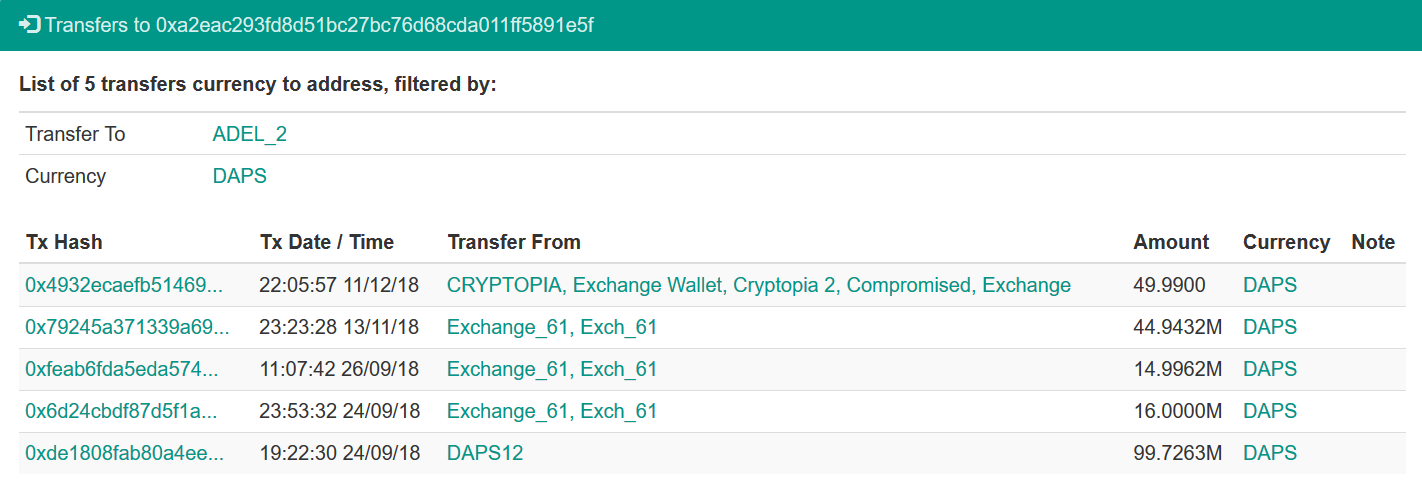Viewport: 1422px width, 483px height.
Task: Click the Amount column header
Action: coord(1171,242)
